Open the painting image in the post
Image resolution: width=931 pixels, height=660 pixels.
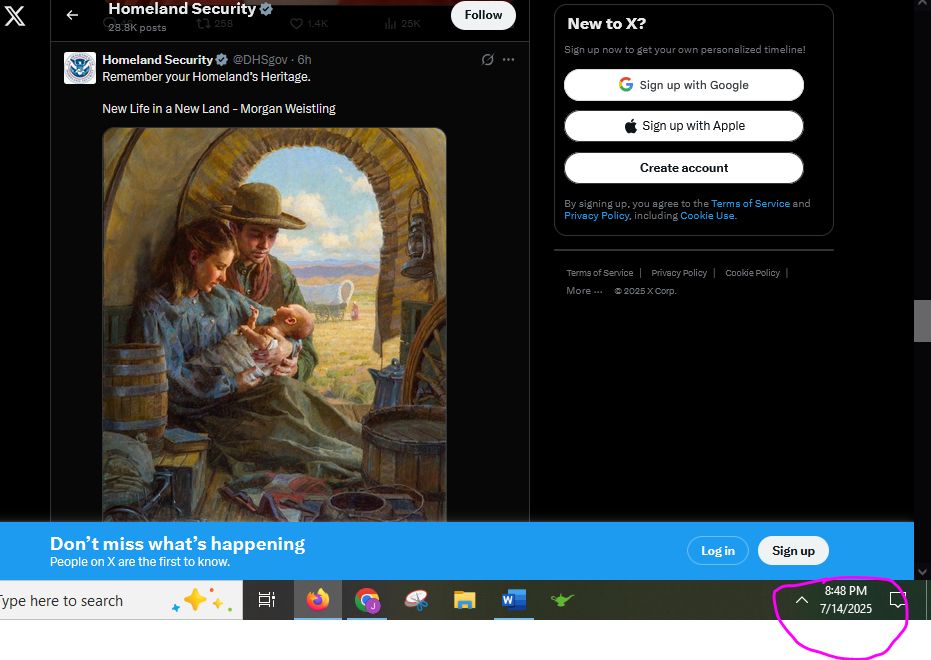274,325
